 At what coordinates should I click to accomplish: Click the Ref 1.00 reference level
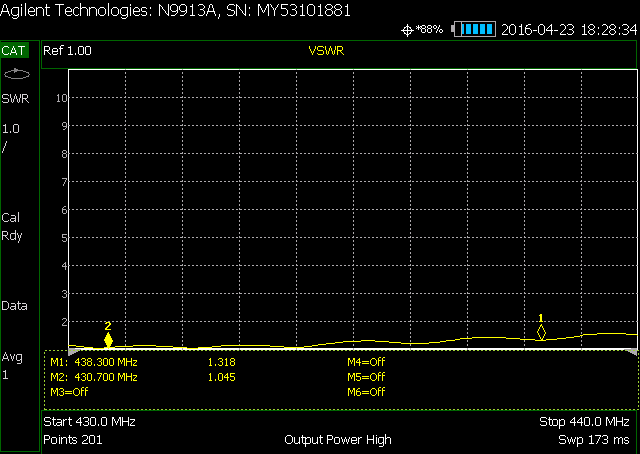(x=66, y=49)
